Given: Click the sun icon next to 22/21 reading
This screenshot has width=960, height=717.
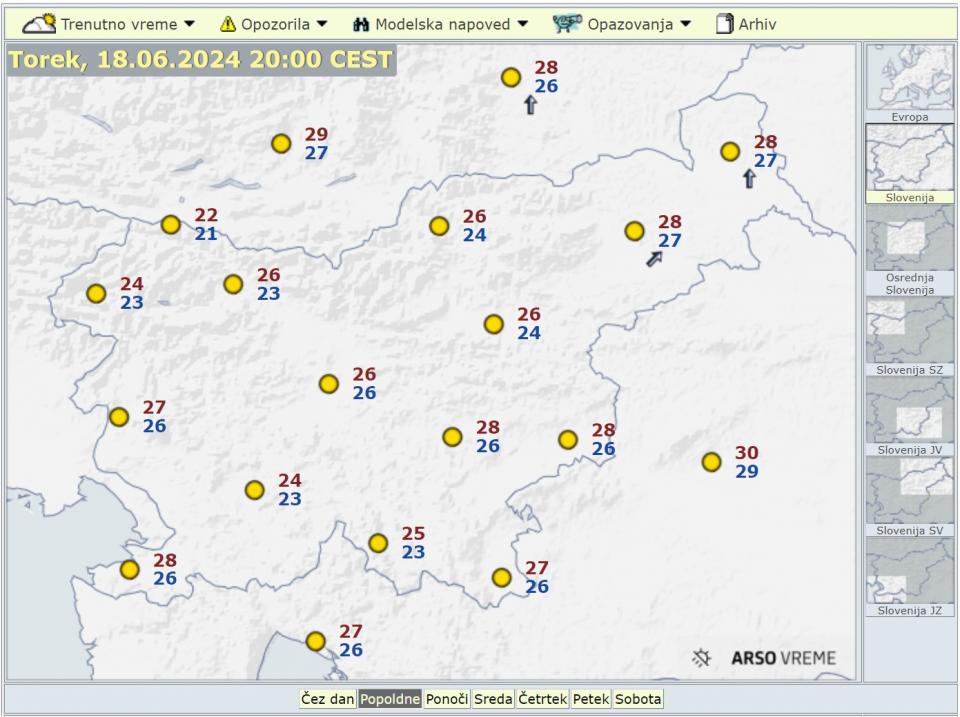Looking at the screenshot, I should (171, 225).
